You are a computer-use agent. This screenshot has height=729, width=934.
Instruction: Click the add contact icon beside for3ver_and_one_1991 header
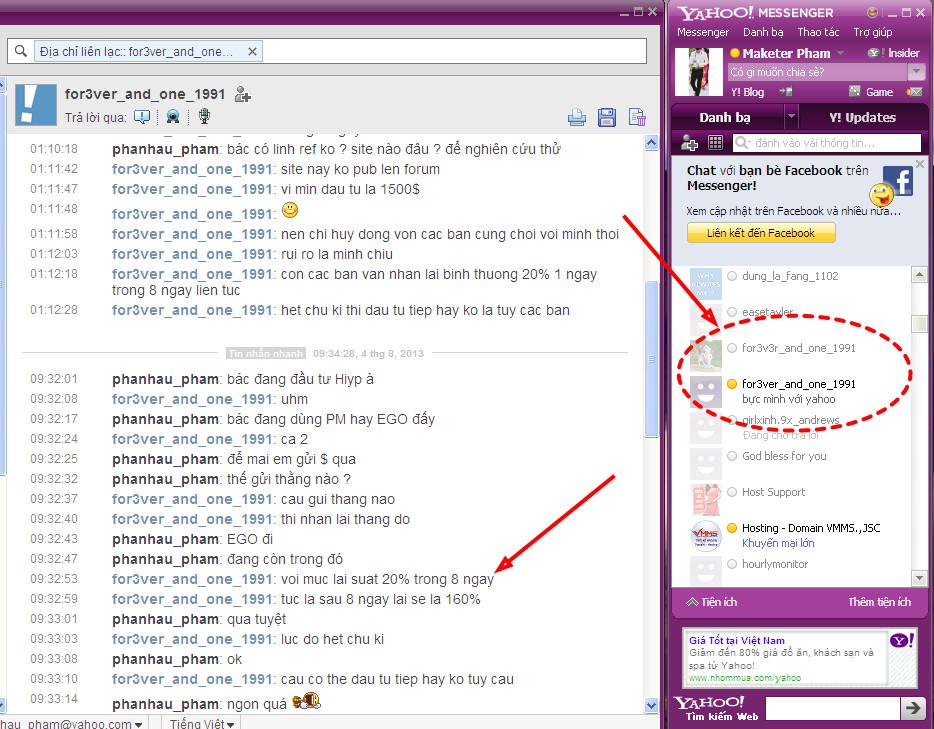pyautogui.click(x=242, y=94)
